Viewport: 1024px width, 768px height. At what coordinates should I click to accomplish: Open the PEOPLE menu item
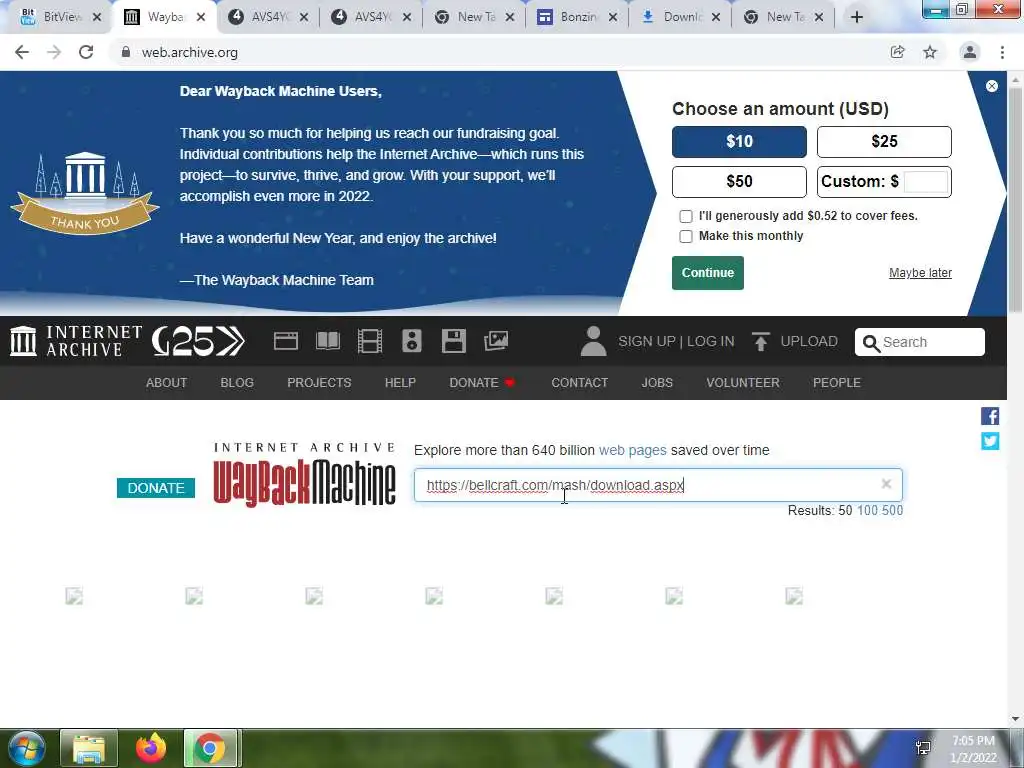[837, 383]
